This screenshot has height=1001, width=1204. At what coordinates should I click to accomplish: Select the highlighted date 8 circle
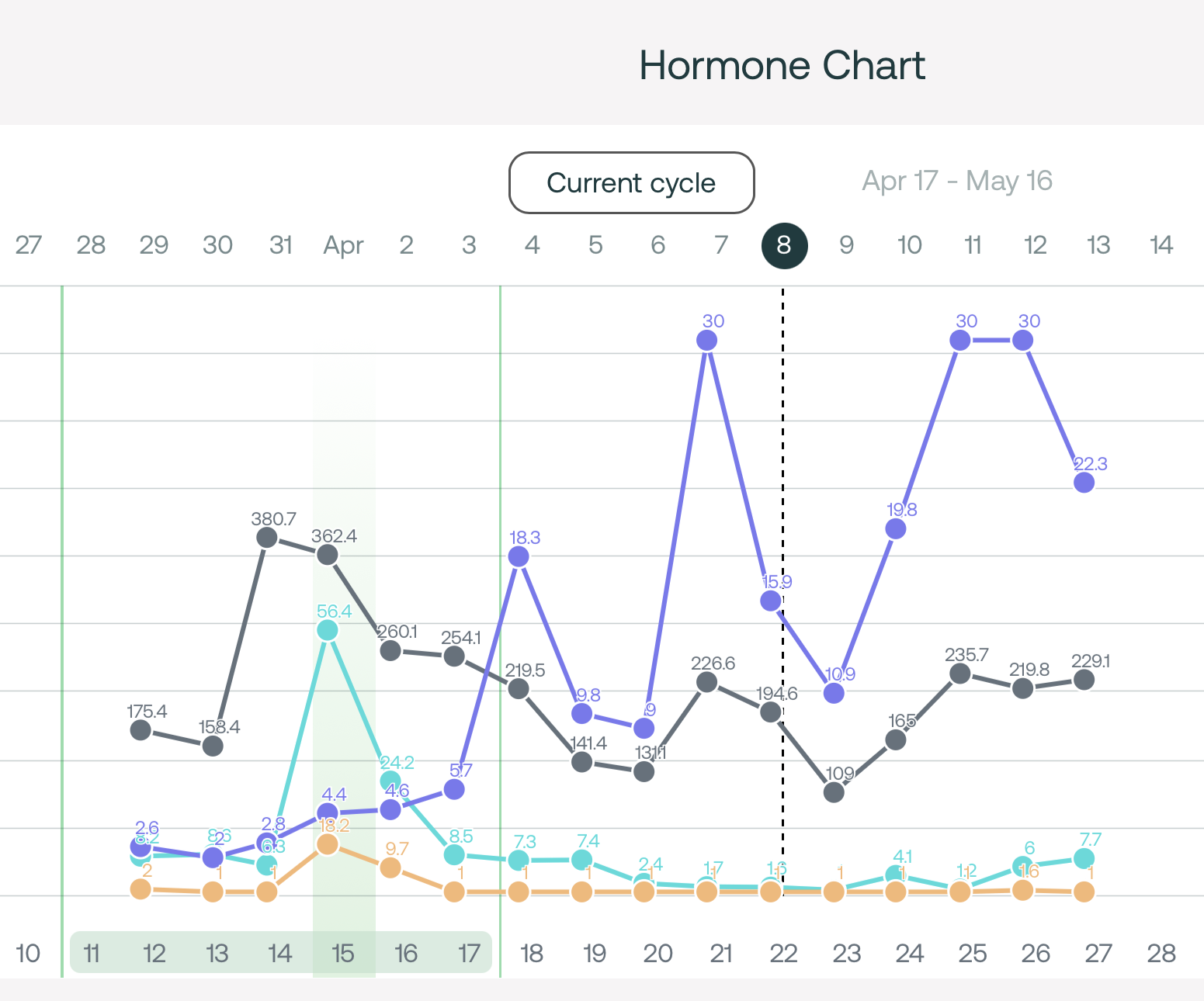[x=784, y=245]
